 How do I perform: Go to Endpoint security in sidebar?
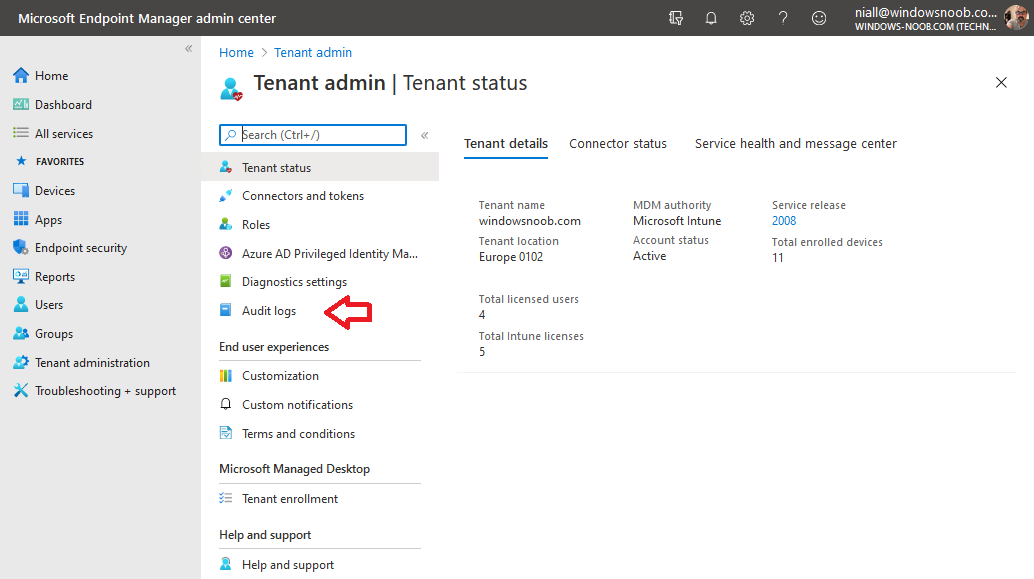(80, 248)
